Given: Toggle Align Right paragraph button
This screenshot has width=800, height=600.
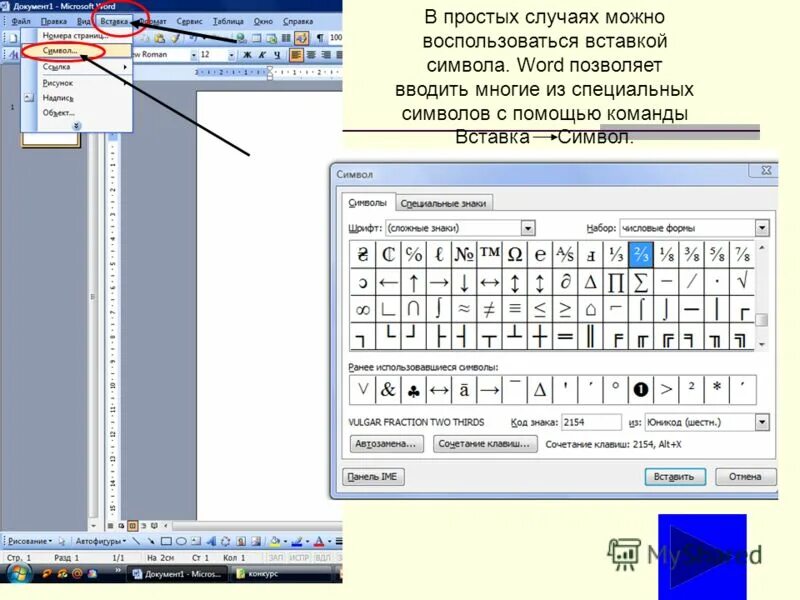Looking at the screenshot, I should tap(326, 55).
